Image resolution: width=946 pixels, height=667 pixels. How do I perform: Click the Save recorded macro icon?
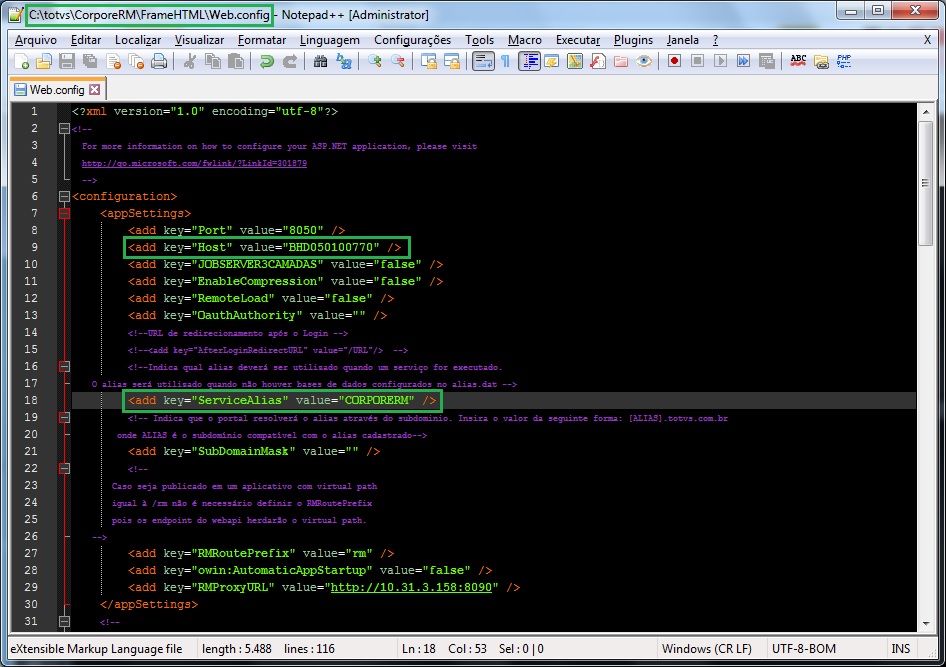pos(766,61)
